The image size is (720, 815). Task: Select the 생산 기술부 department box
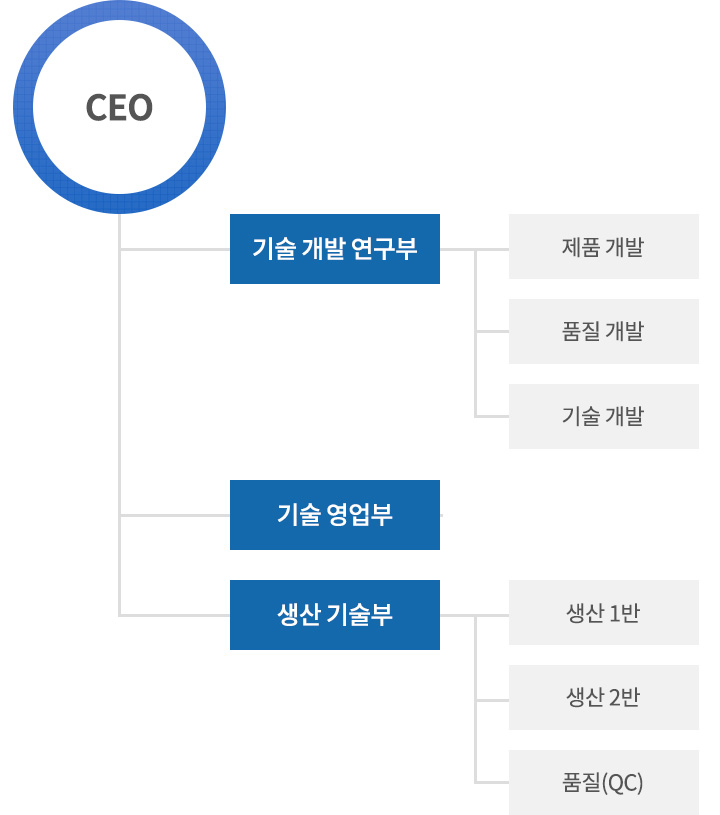tap(335, 615)
